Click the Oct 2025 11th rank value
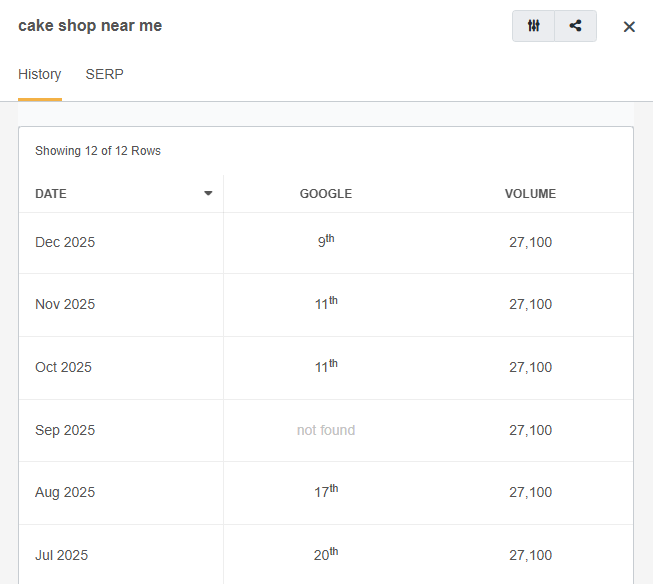 point(326,366)
